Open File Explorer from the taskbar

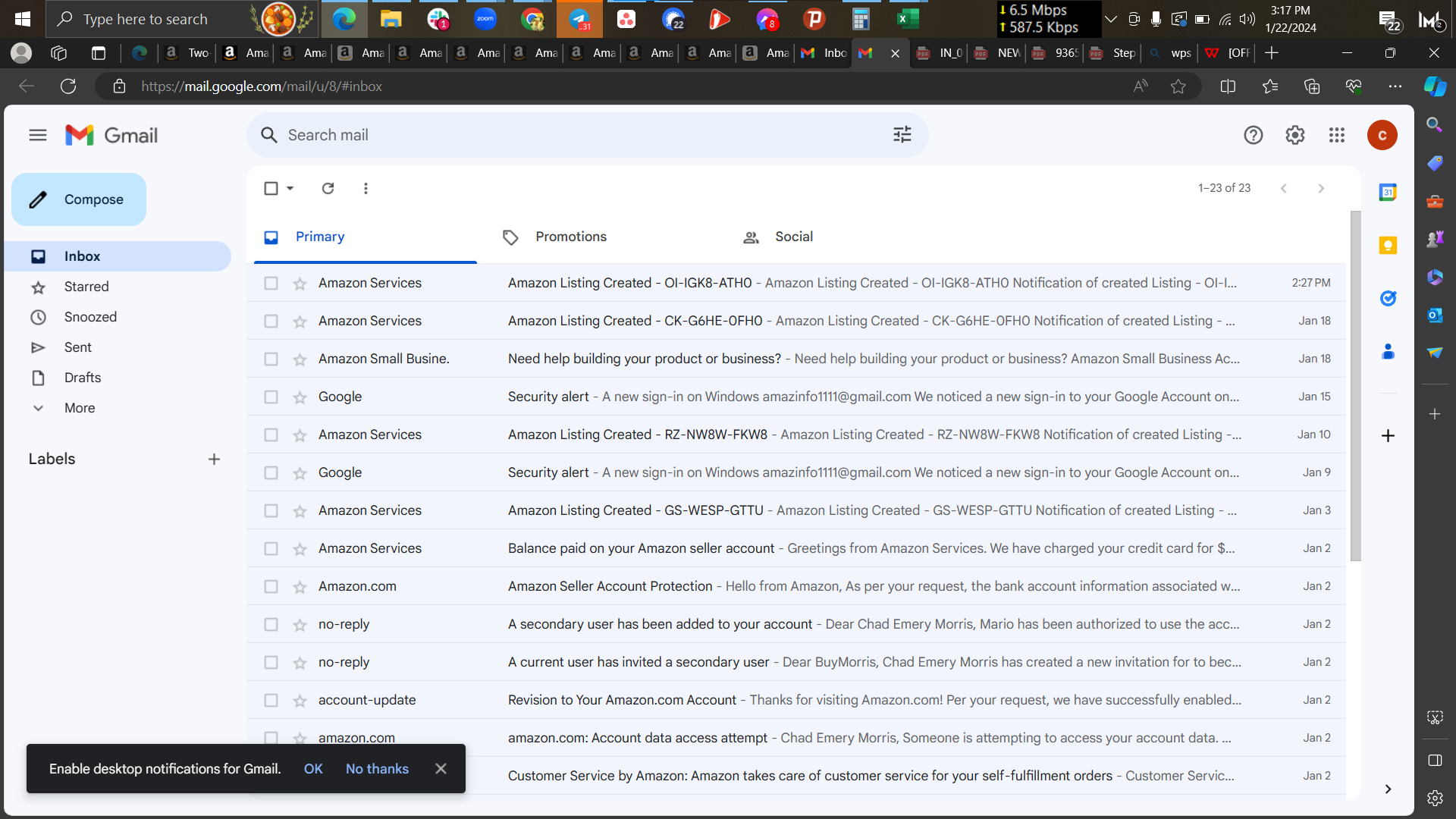391,19
